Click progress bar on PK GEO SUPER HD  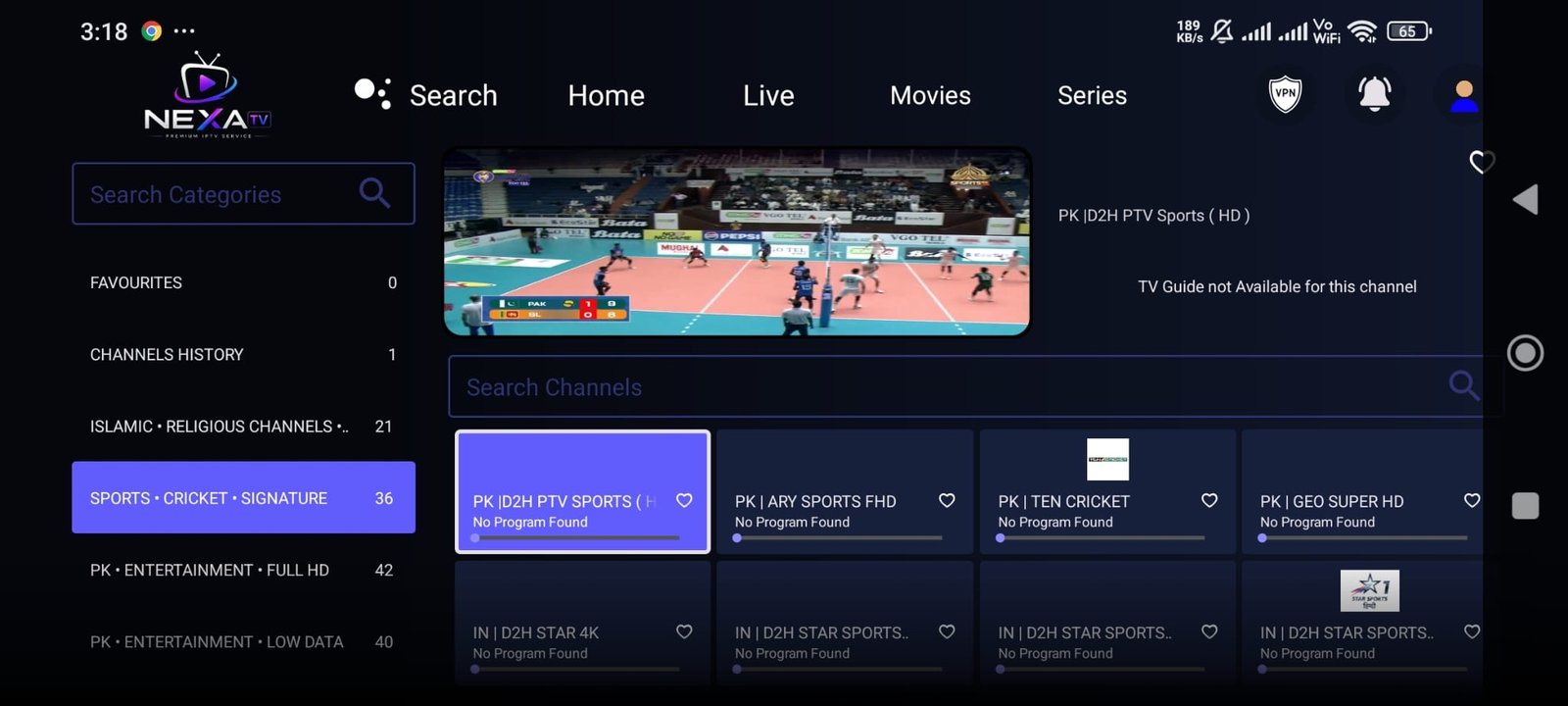click(1363, 537)
